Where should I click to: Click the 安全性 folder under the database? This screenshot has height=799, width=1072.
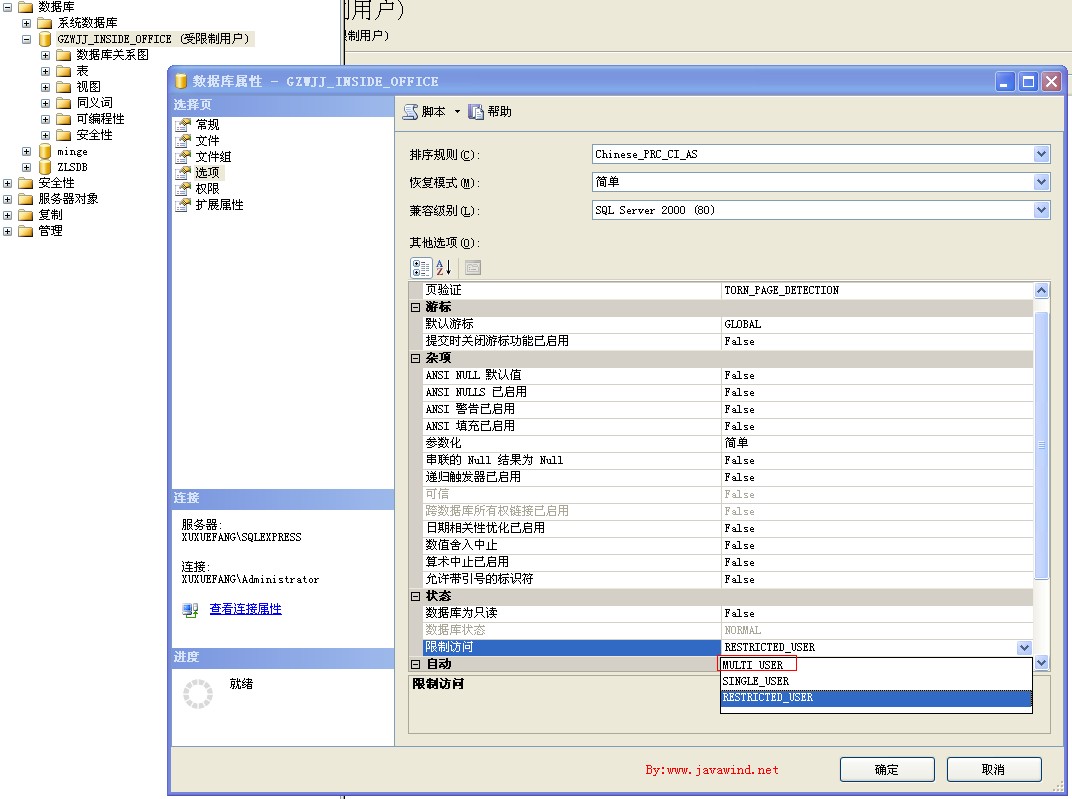tap(64, 135)
